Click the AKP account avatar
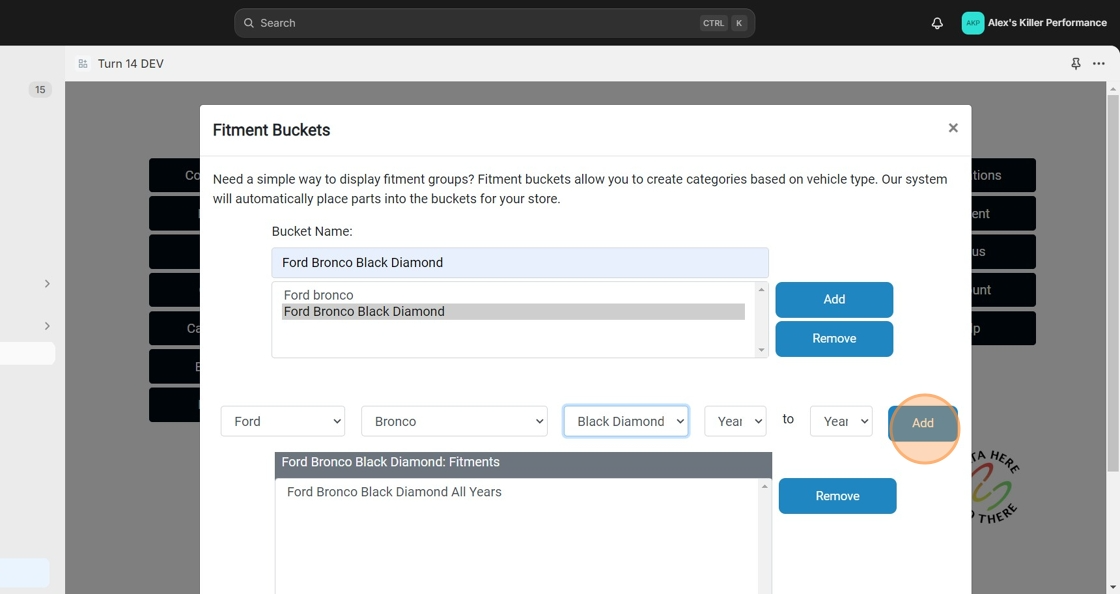The width and height of the screenshot is (1120, 594). click(973, 23)
